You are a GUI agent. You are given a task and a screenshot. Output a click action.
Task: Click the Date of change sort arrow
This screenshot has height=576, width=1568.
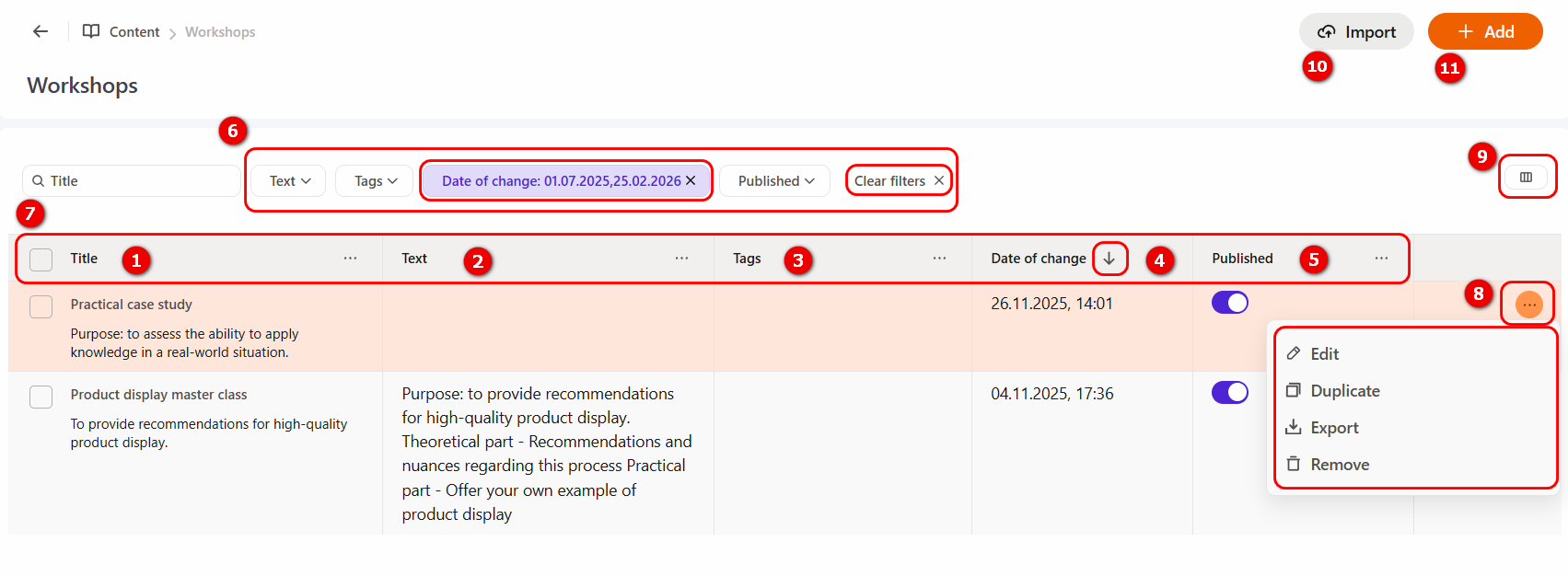tap(1109, 259)
